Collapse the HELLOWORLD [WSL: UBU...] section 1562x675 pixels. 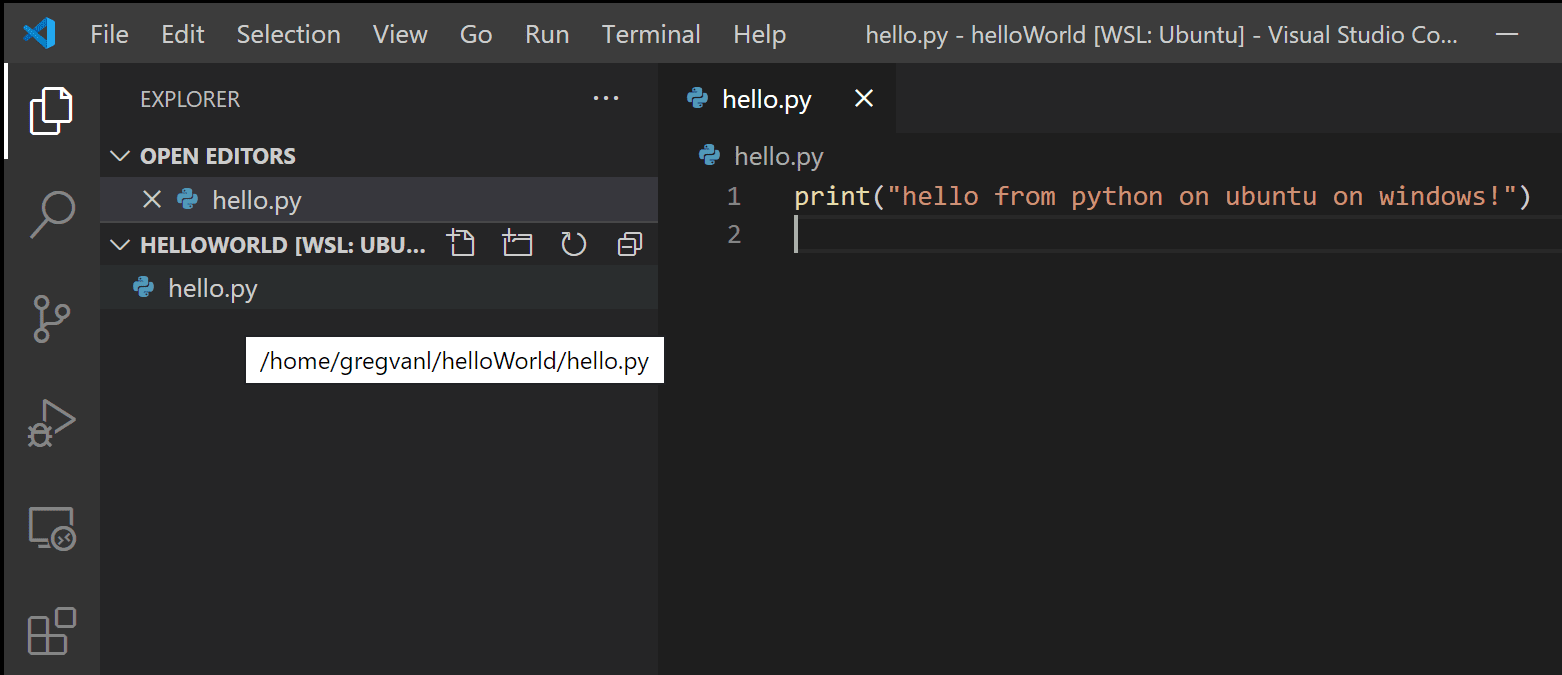[x=119, y=243]
